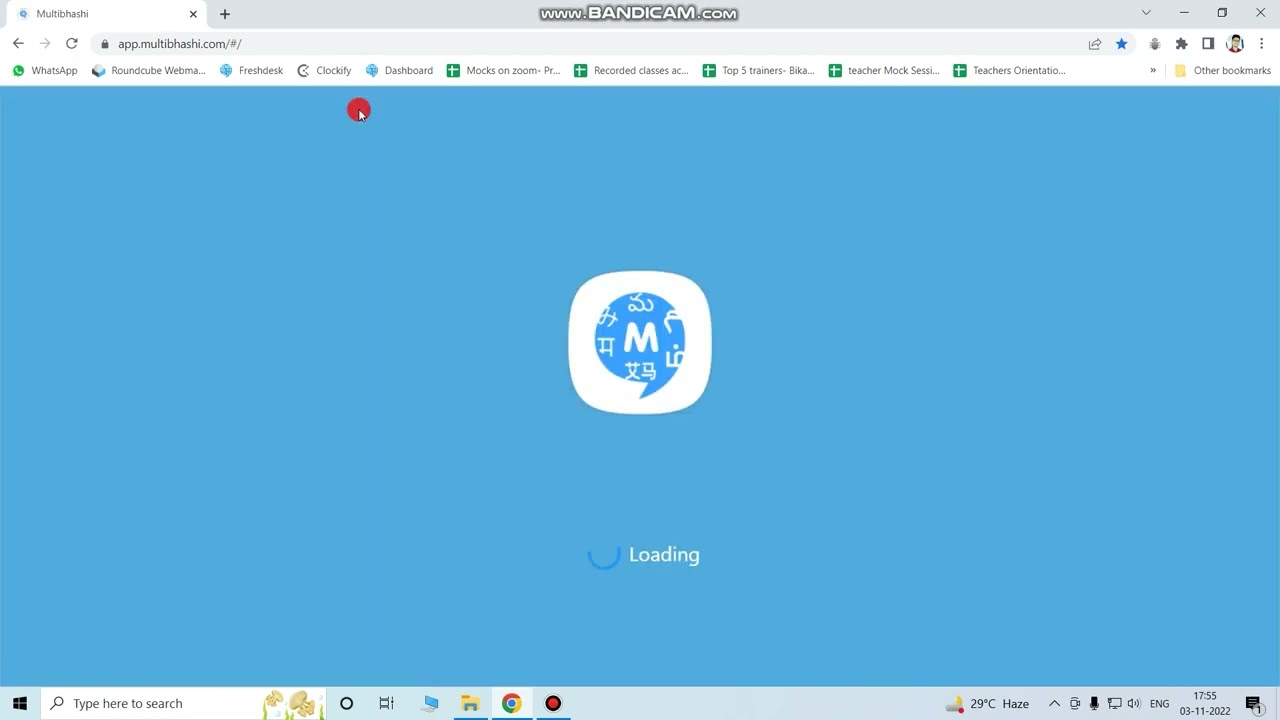Open Cortana circle icon on taskbar
Screen dimensions: 1280x720
click(346, 704)
